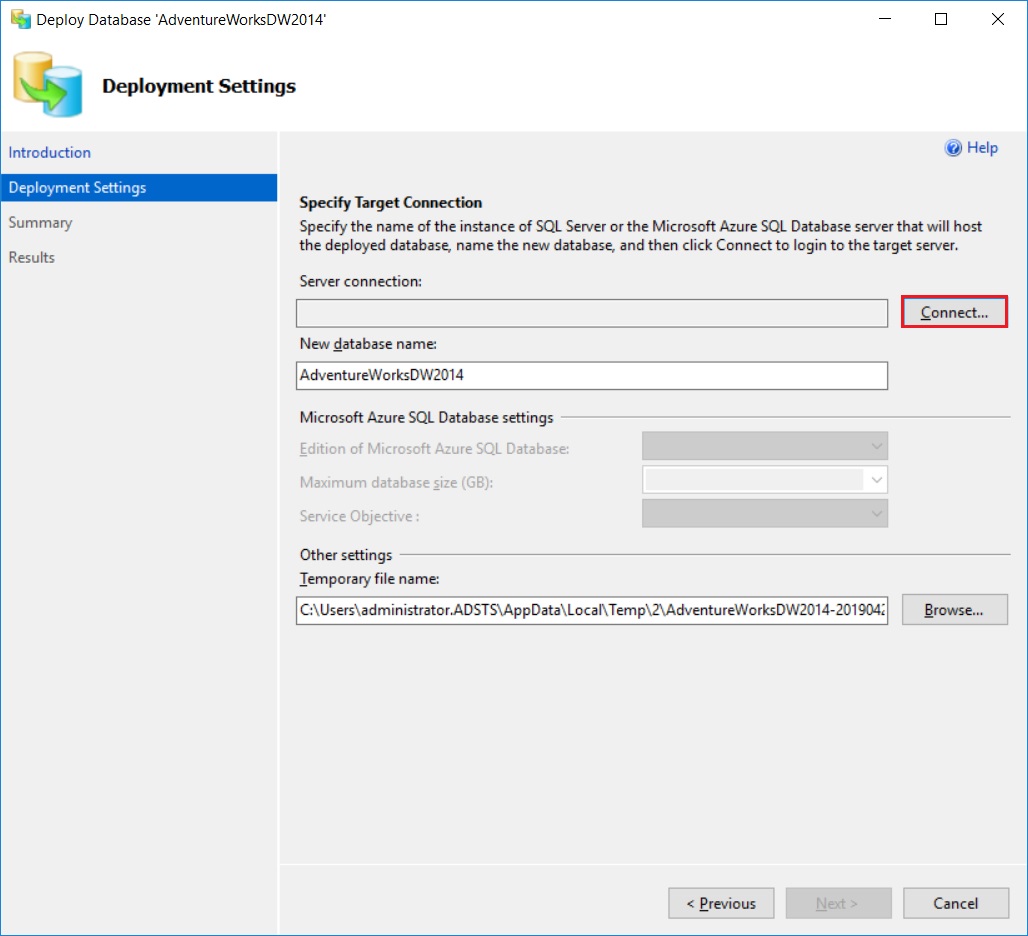Click the Other settings label

[x=346, y=555]
